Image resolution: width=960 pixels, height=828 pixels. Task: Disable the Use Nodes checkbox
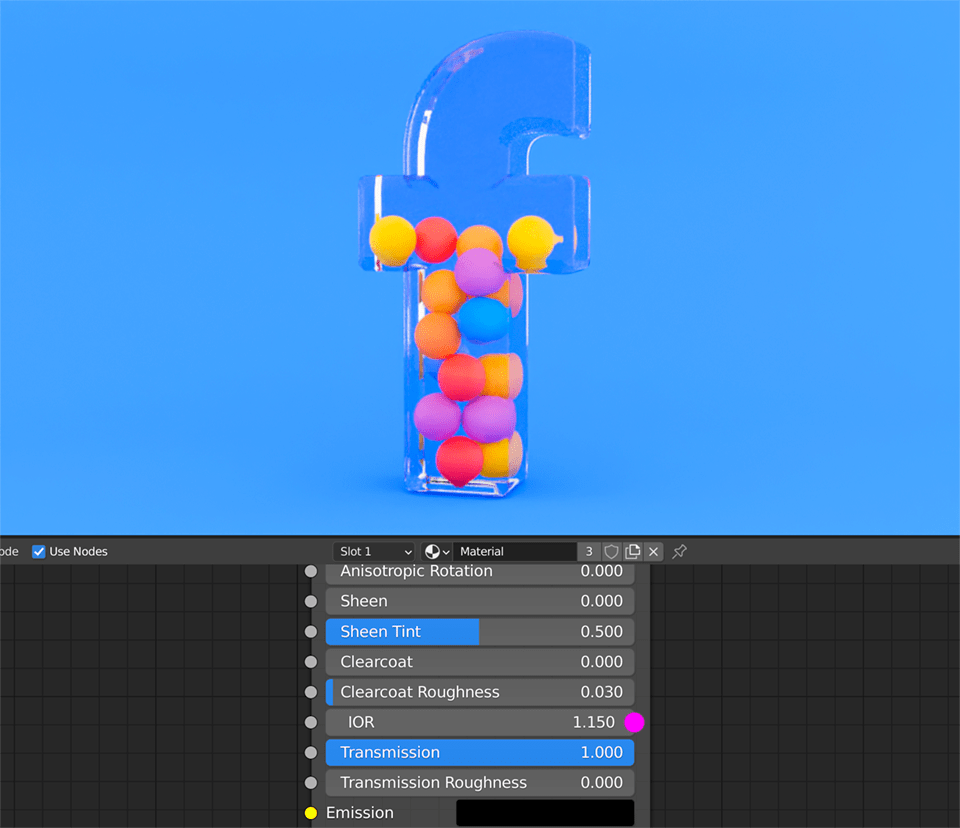click(x=38, y=551)
